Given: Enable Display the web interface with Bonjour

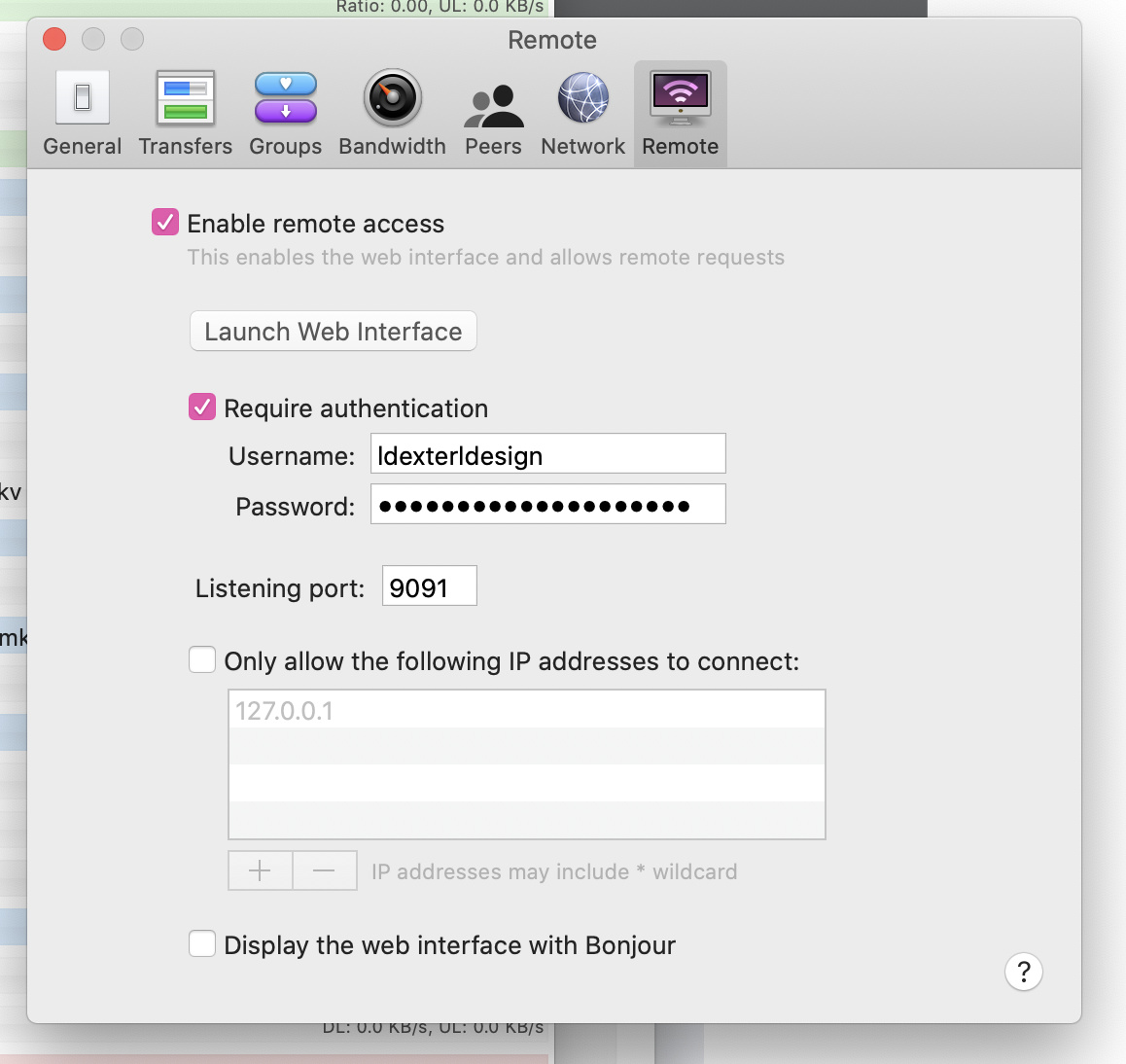Looking at the screenshot, I should point(202,943).
